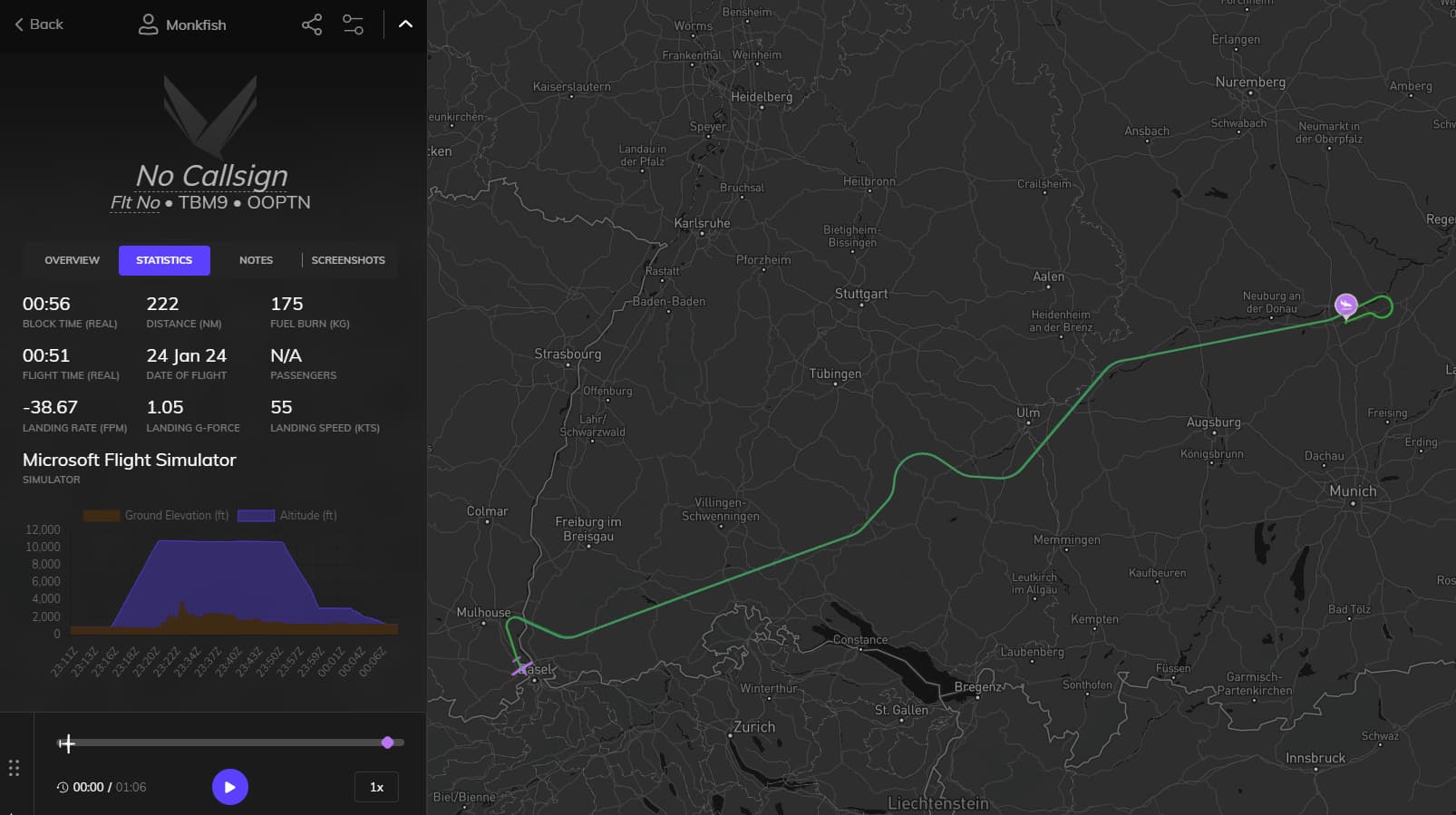
Task: Click the 00:56 block time value
Action: [46, 304]
